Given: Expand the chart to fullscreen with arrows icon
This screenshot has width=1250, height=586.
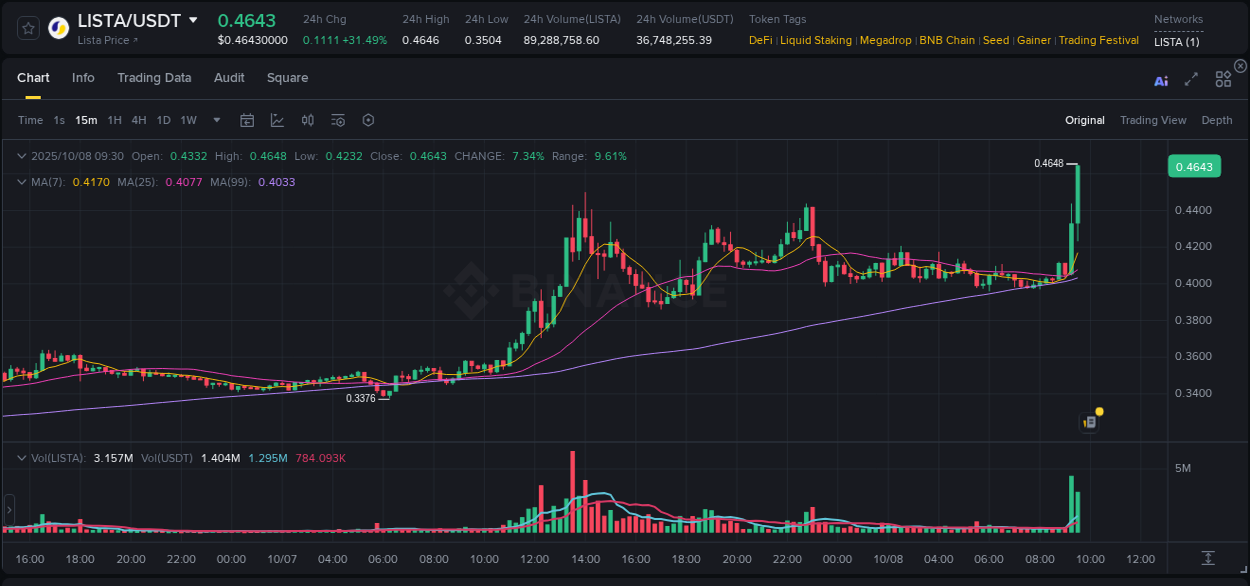Looking at the screenshot, I should tap(1190, 80).
